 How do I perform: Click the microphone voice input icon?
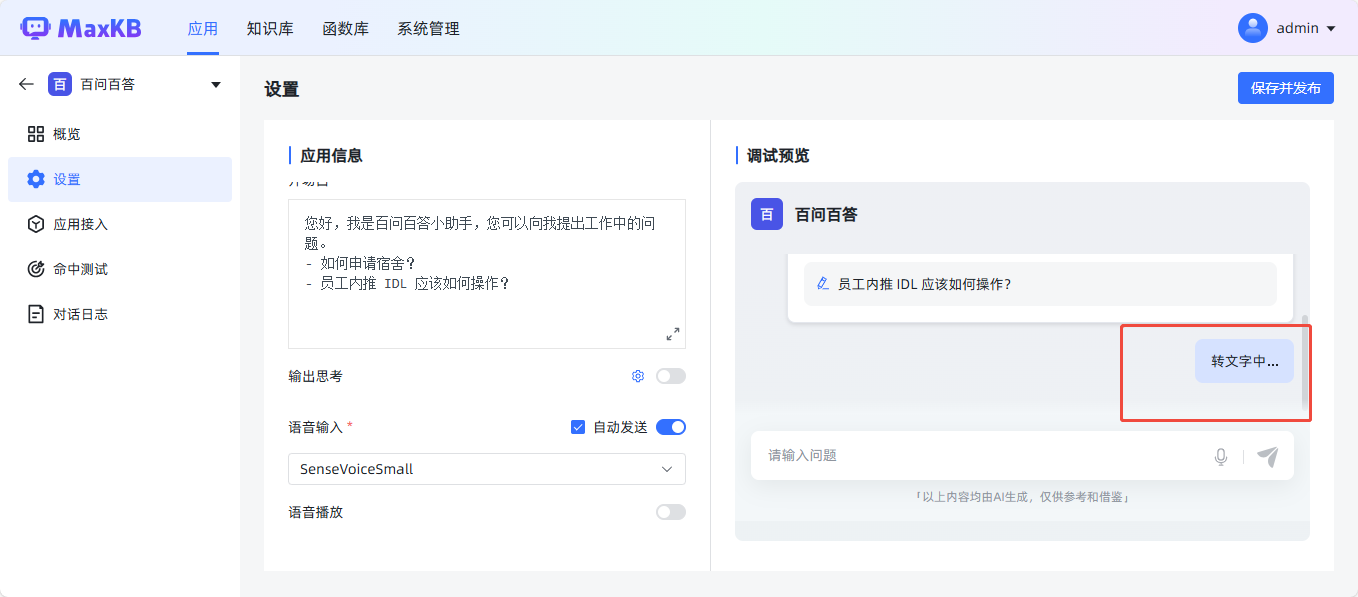[x=1220, y=456]
